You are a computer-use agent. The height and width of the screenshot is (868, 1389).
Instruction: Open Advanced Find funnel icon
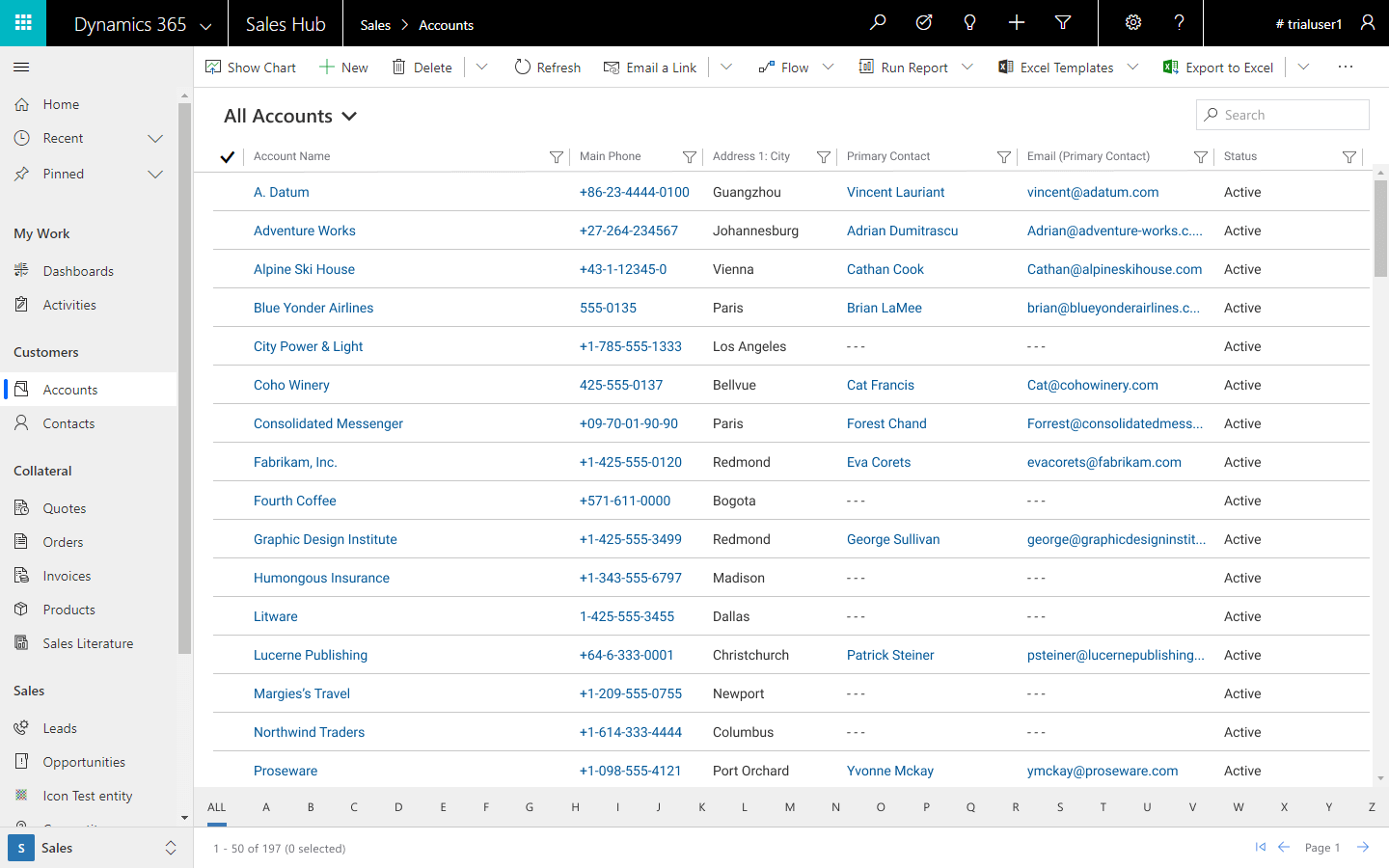tap(1062, 23)
